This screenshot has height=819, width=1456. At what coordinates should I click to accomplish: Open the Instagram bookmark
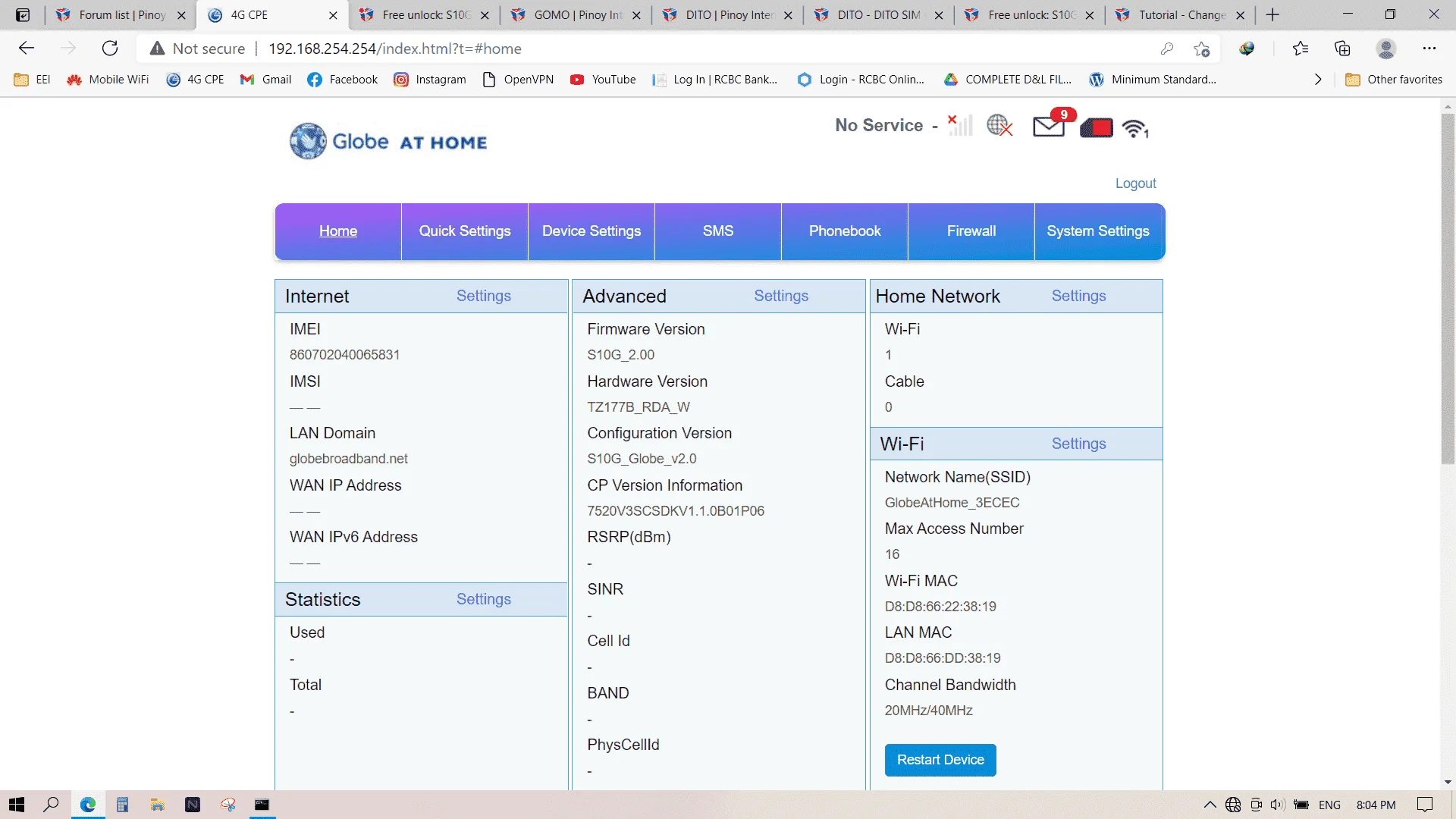[430, 79]
